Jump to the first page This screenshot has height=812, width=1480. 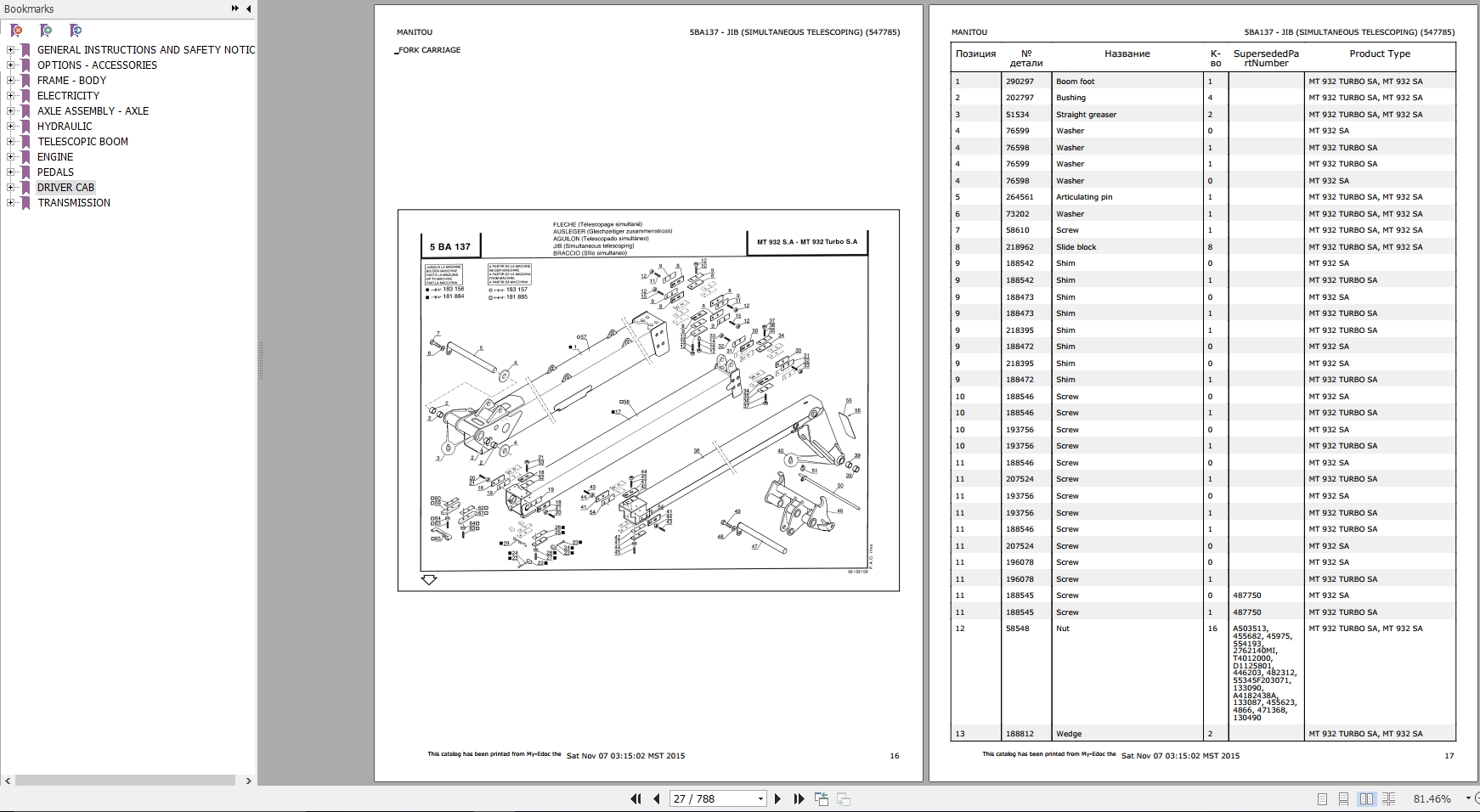pos(635,798)
